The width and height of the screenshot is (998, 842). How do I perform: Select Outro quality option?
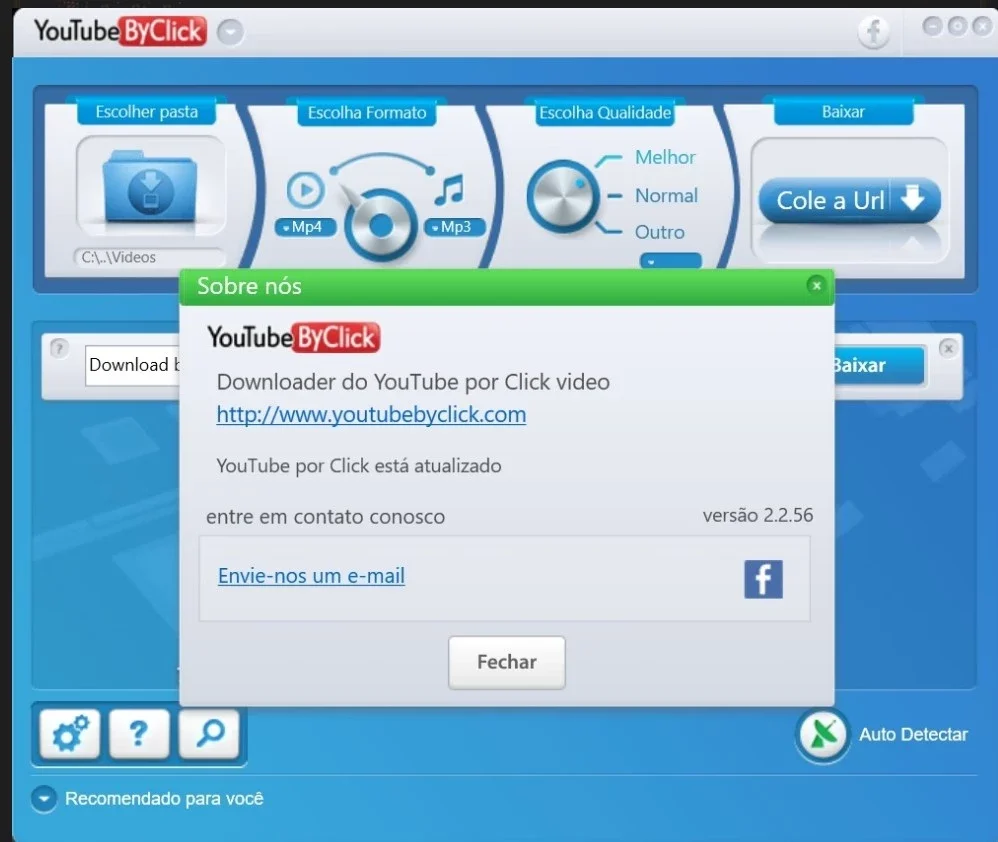pos(659,232)
